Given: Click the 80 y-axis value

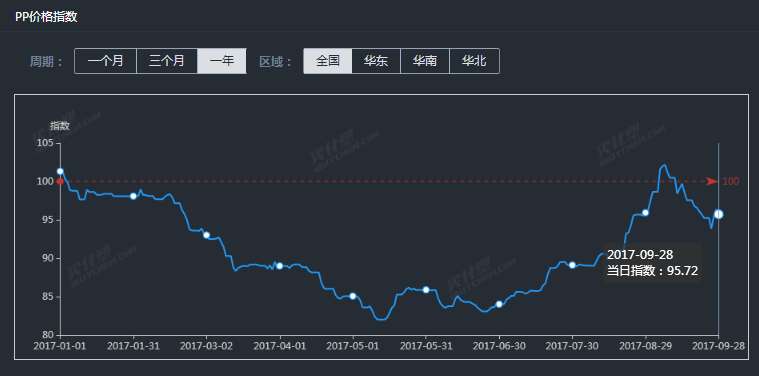Looking at the screenshot, I should (x=48, y=335).
